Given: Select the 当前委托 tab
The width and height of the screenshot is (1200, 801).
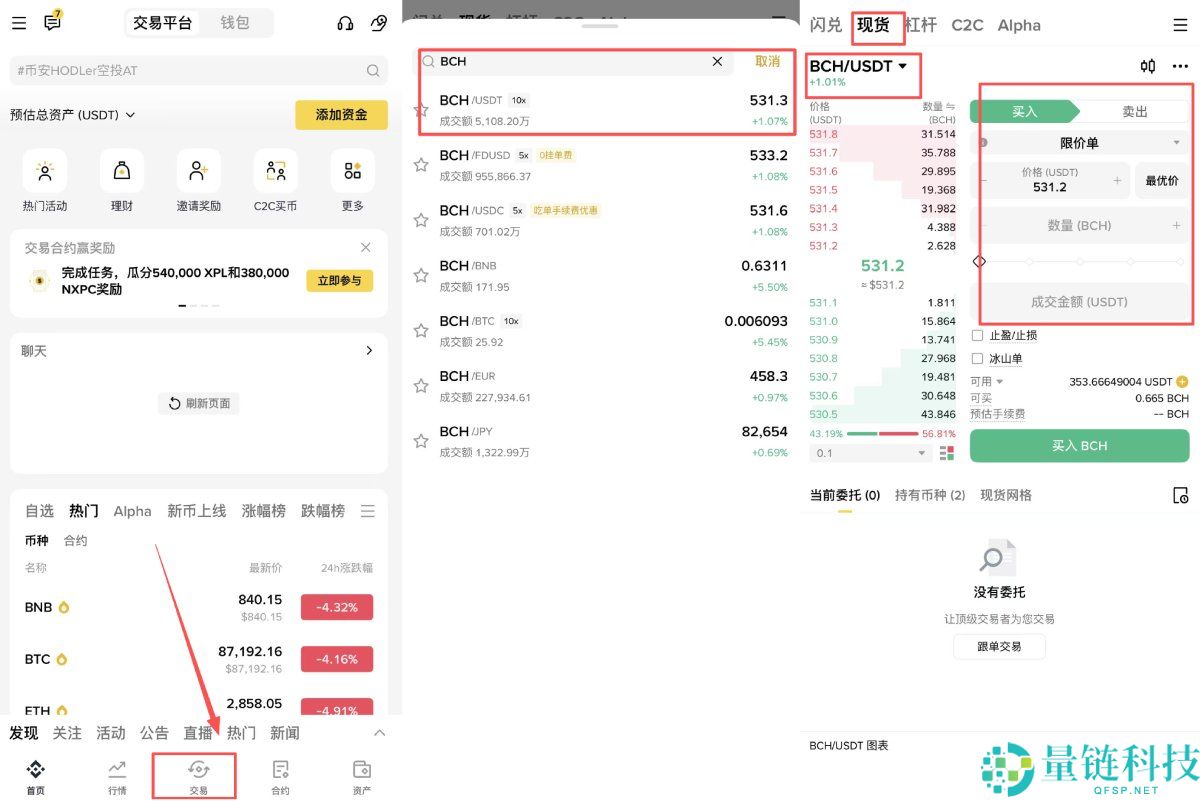Looking at the screenshot, I should pyautogui.click(x=844, y=495).
